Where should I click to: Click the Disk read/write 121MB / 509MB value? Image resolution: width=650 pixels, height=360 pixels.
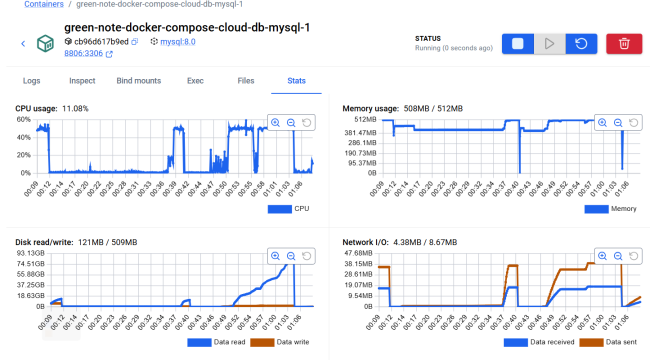(x=107, y=242)
